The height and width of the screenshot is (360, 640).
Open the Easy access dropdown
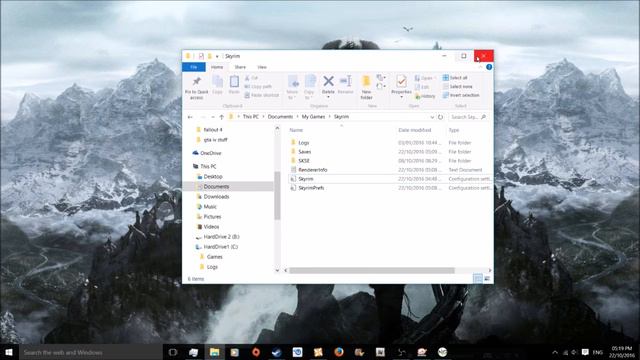[381, 86]
